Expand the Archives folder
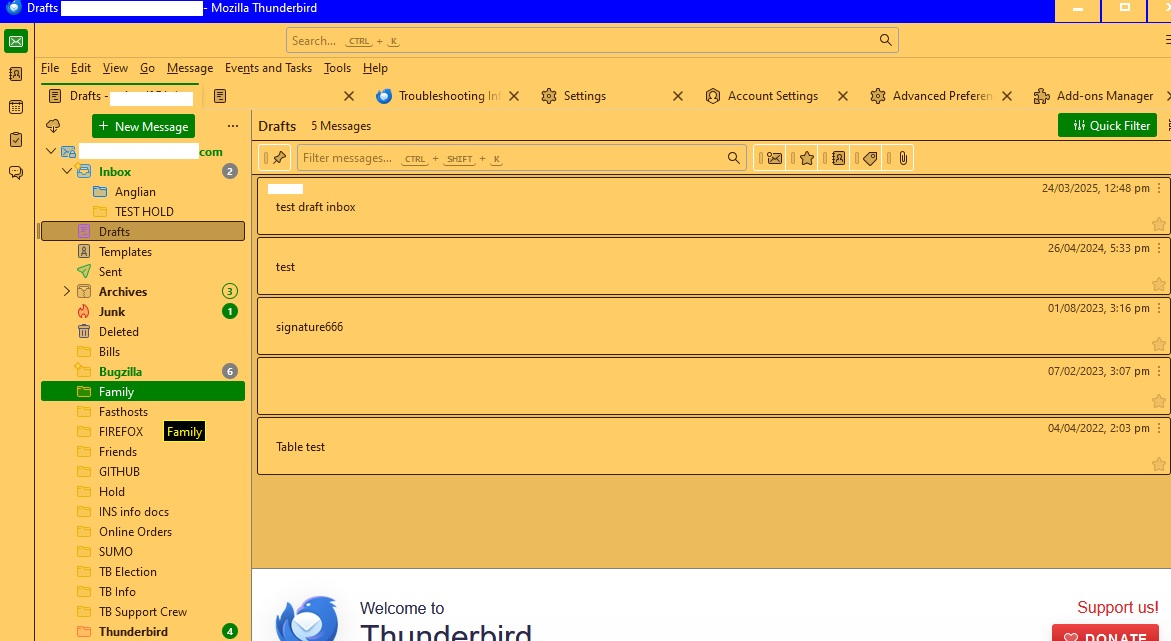Screen dimensions: 1171x641 (x=67, y=291)
